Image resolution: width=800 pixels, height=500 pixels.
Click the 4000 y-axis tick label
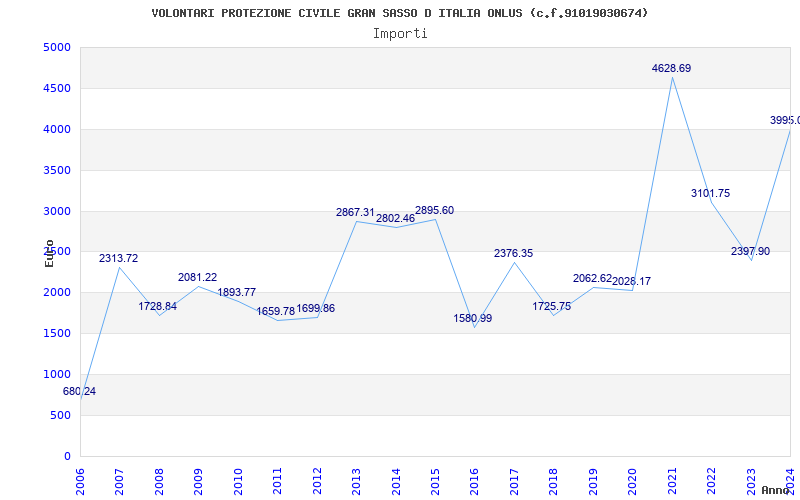coord(57,130)
